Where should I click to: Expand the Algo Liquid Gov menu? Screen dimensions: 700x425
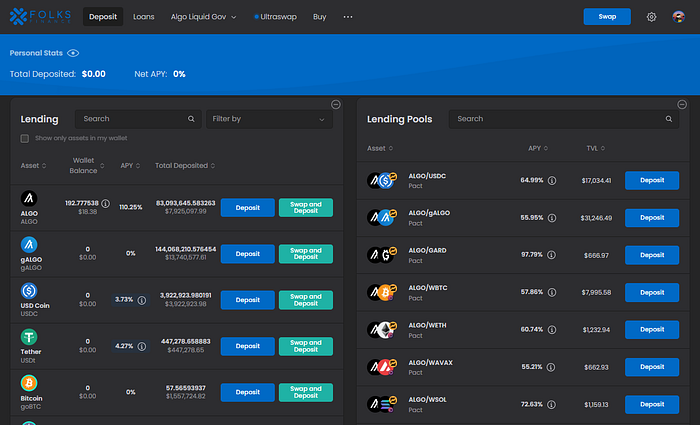(x=203, y=17)
